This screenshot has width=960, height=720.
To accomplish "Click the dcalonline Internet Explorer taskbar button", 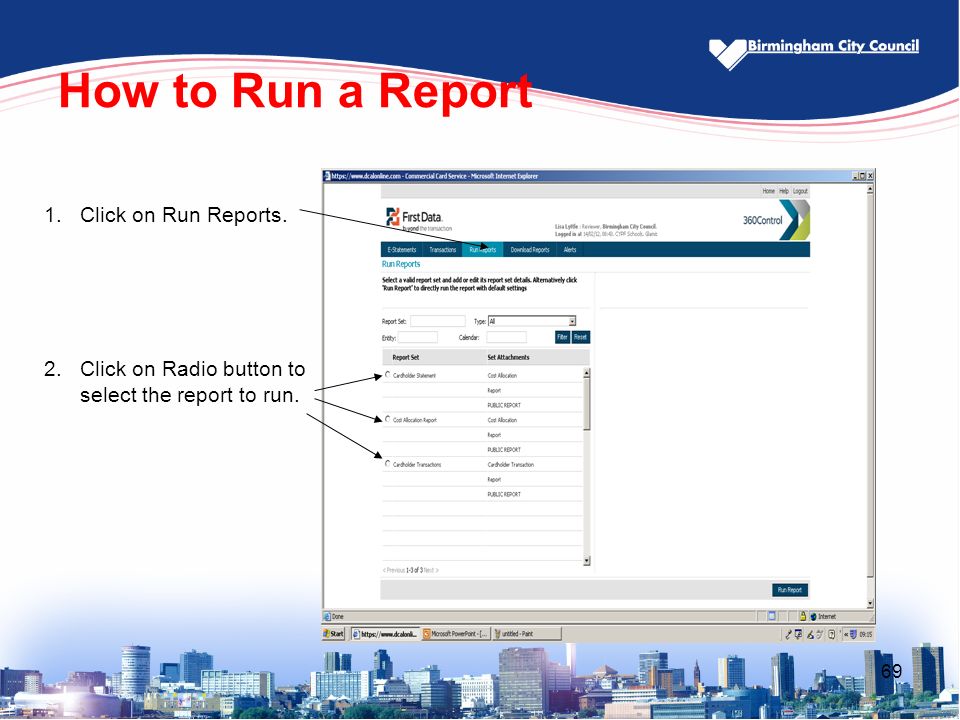I will (x=385, y=634).
